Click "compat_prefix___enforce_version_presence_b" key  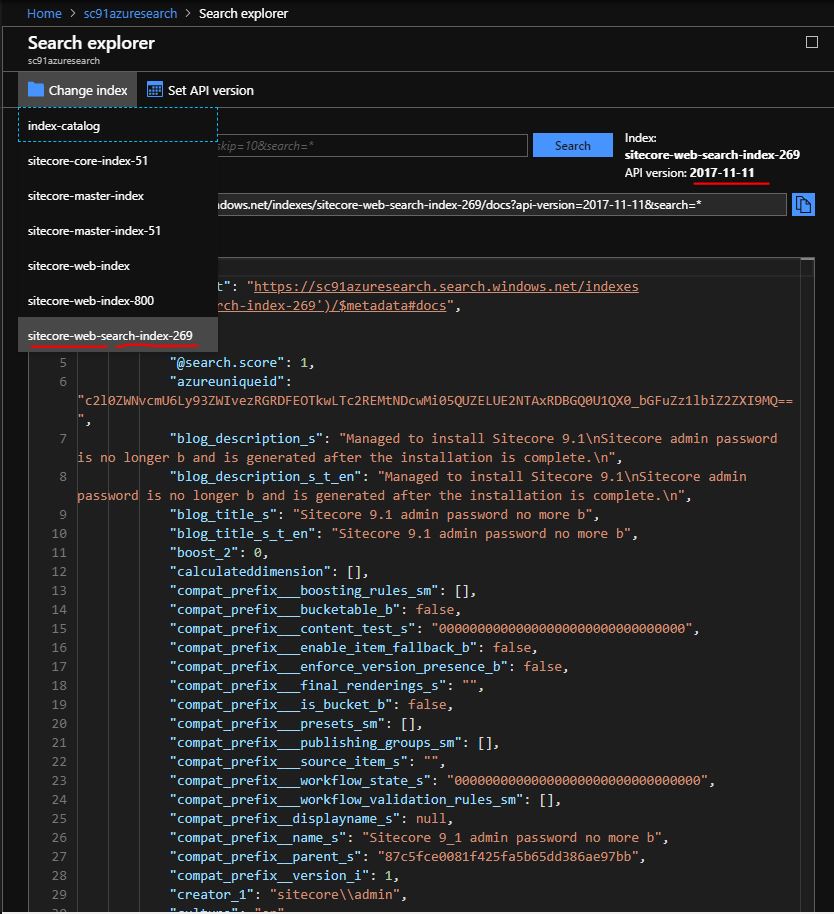(x=339, y=666)
